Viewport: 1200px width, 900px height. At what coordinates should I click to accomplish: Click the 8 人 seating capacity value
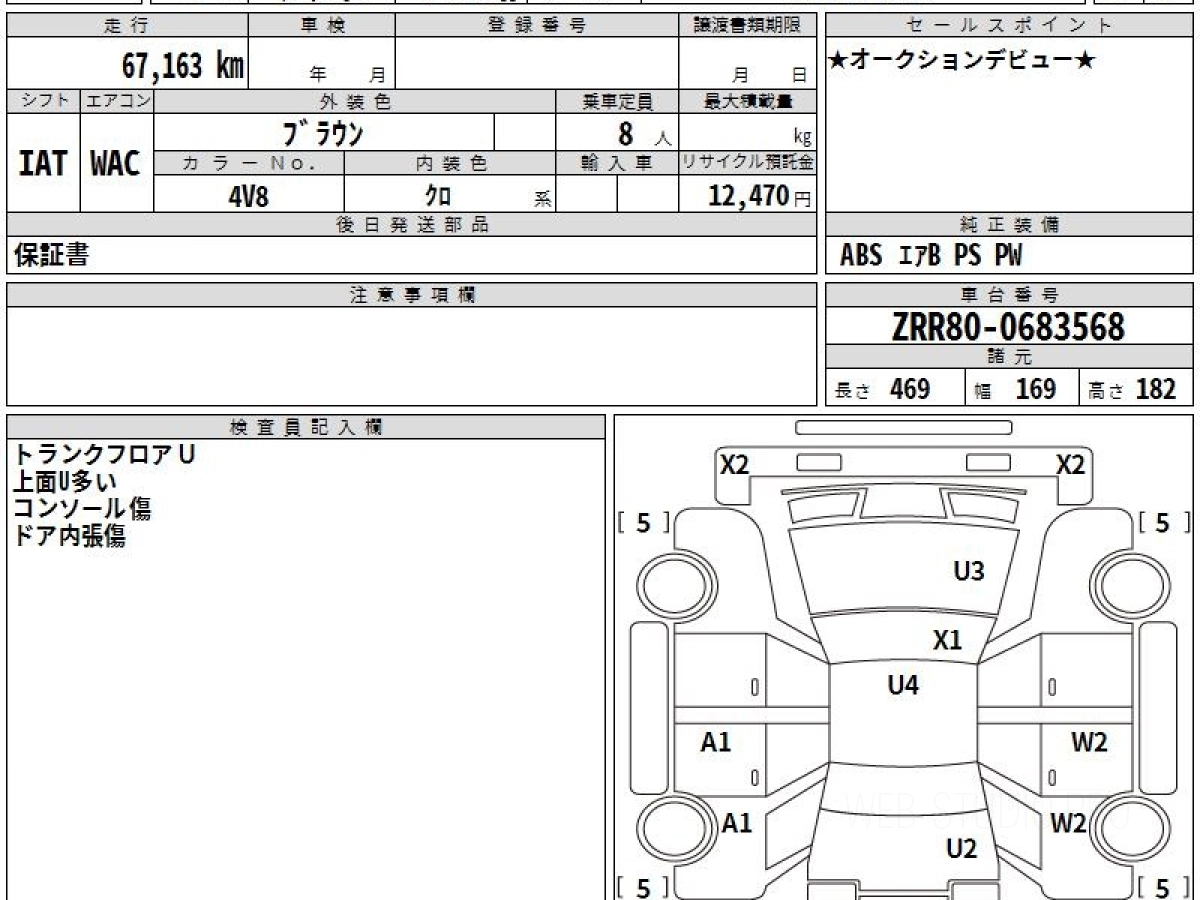point(643,133)
